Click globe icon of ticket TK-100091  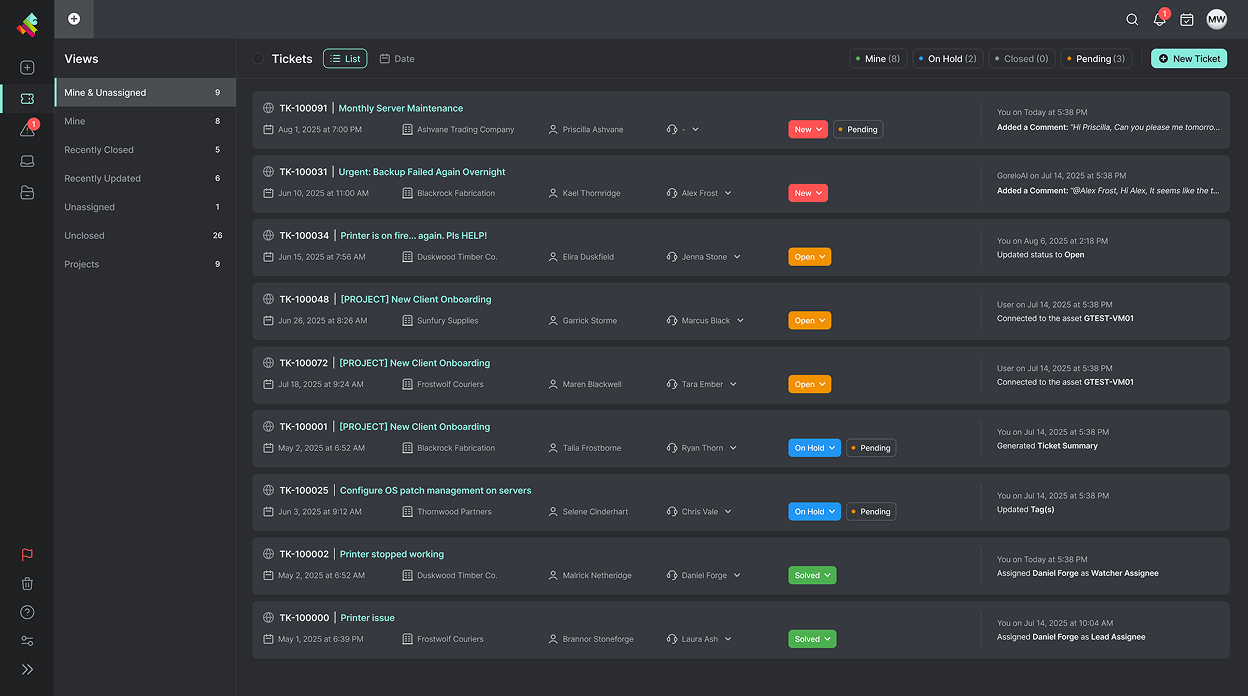268,108
